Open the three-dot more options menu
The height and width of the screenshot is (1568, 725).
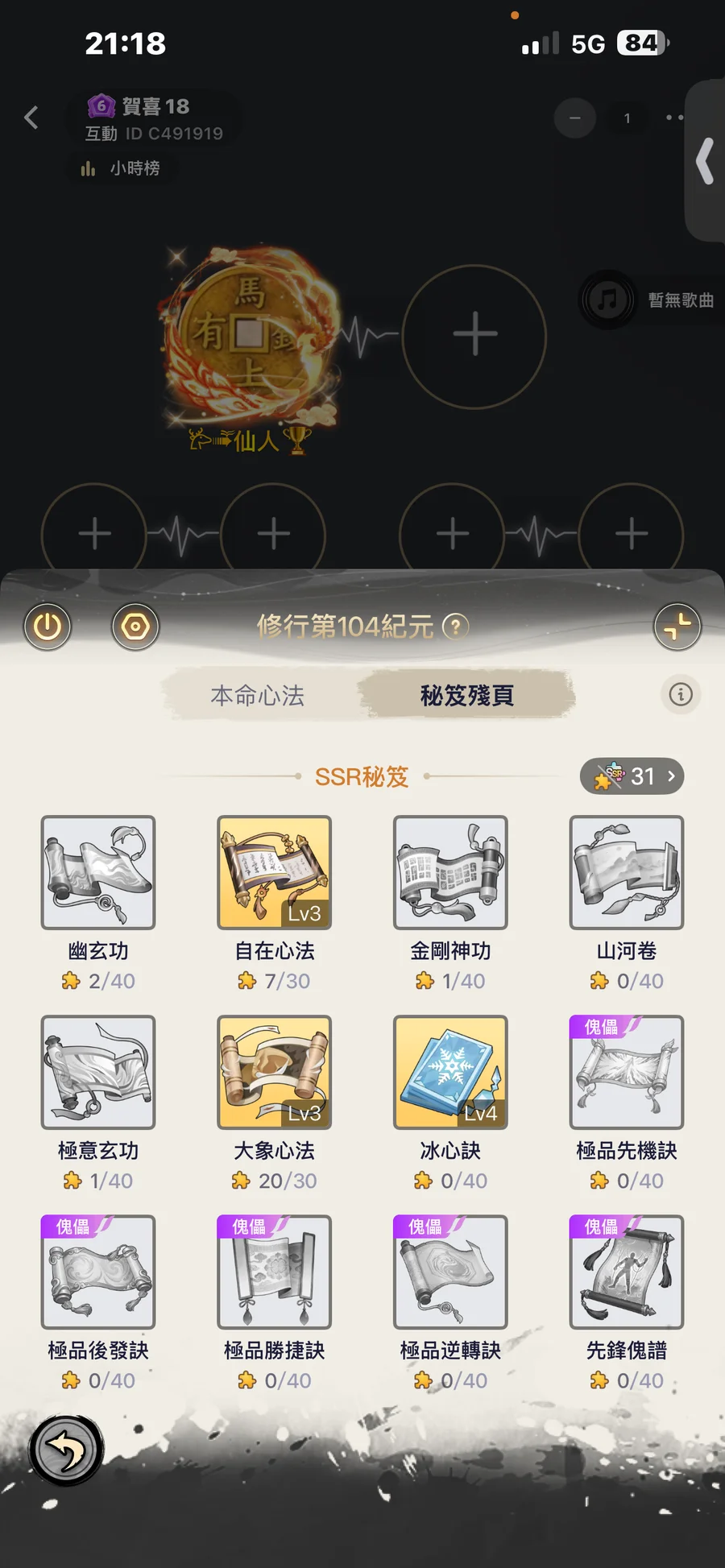coord(675,118)
